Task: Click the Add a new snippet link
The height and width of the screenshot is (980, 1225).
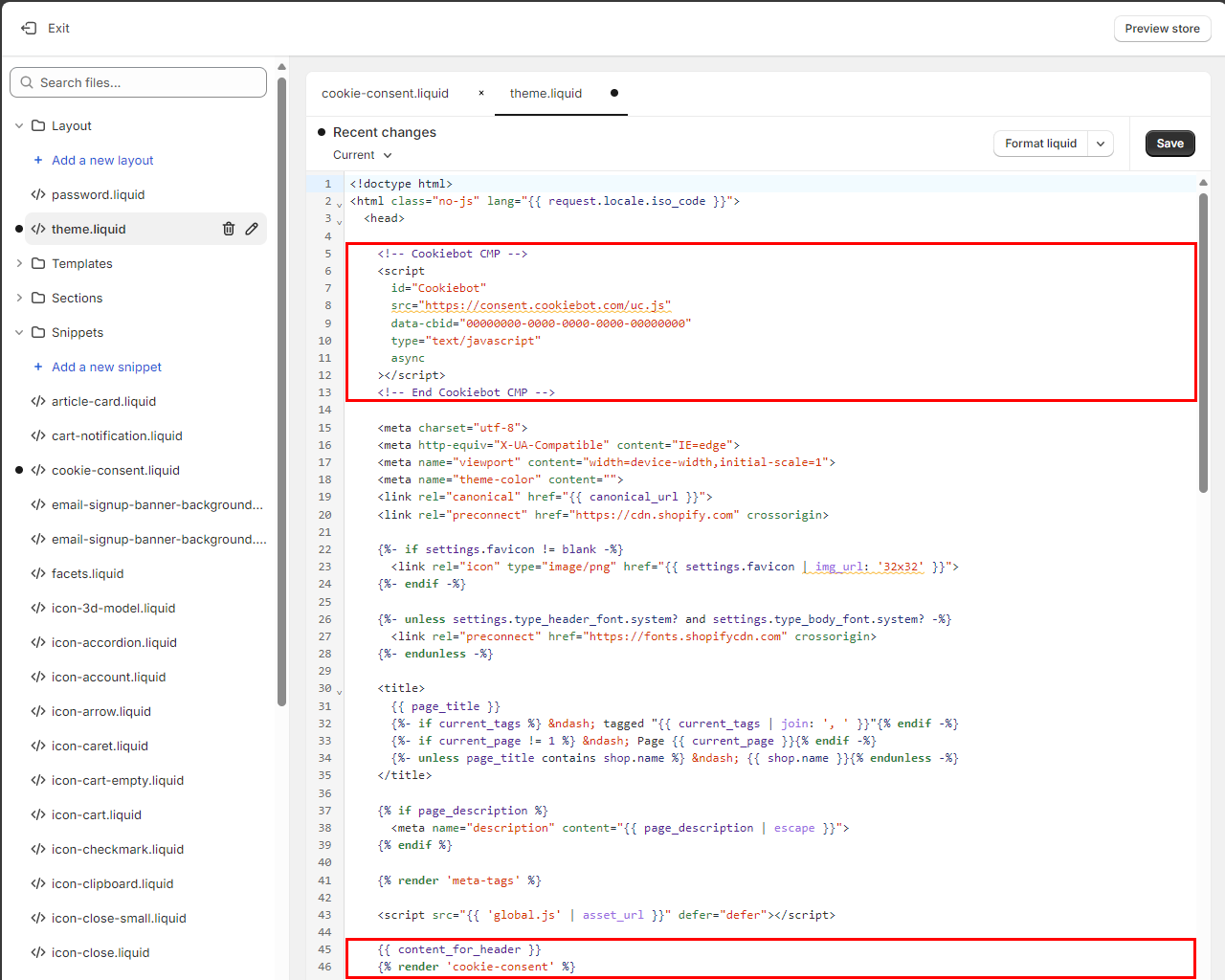Action: coord(106,367)
